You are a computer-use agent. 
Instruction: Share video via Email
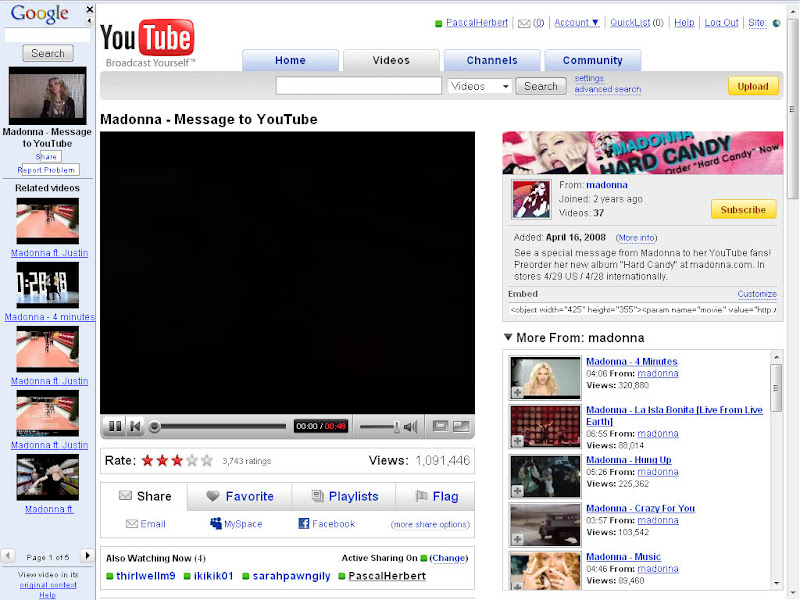146,524
